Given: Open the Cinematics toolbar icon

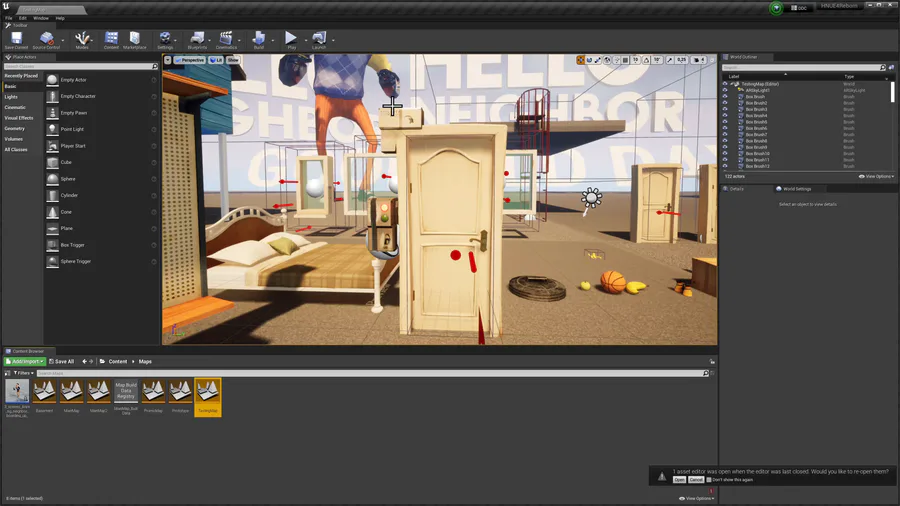Looking at the screenshot, I should (226, 38).
